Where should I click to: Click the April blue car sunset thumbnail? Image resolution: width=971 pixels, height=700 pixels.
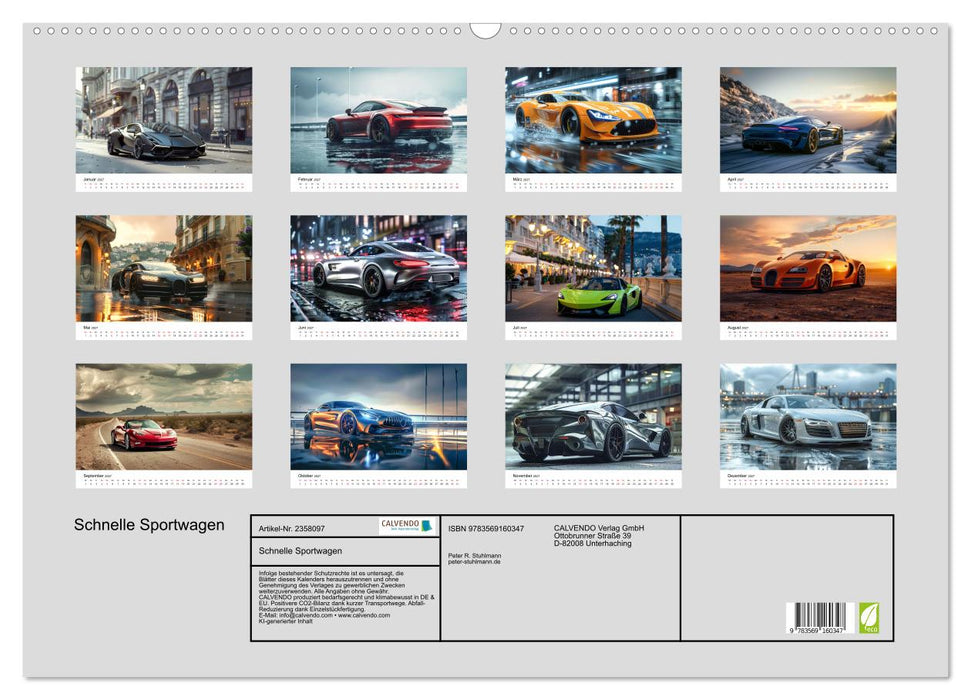tap(808, 120)
